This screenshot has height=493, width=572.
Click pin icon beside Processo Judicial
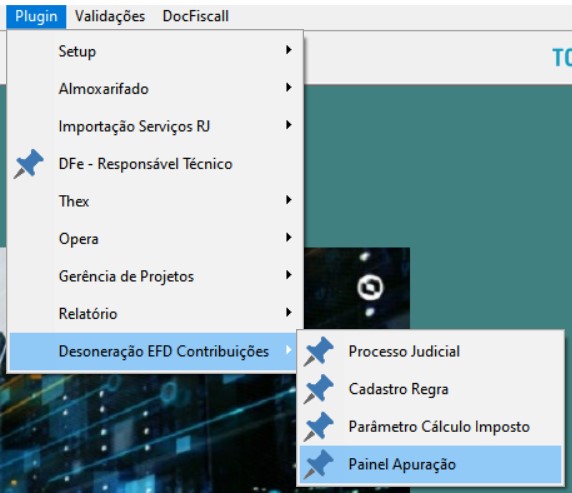coord(318,351)
